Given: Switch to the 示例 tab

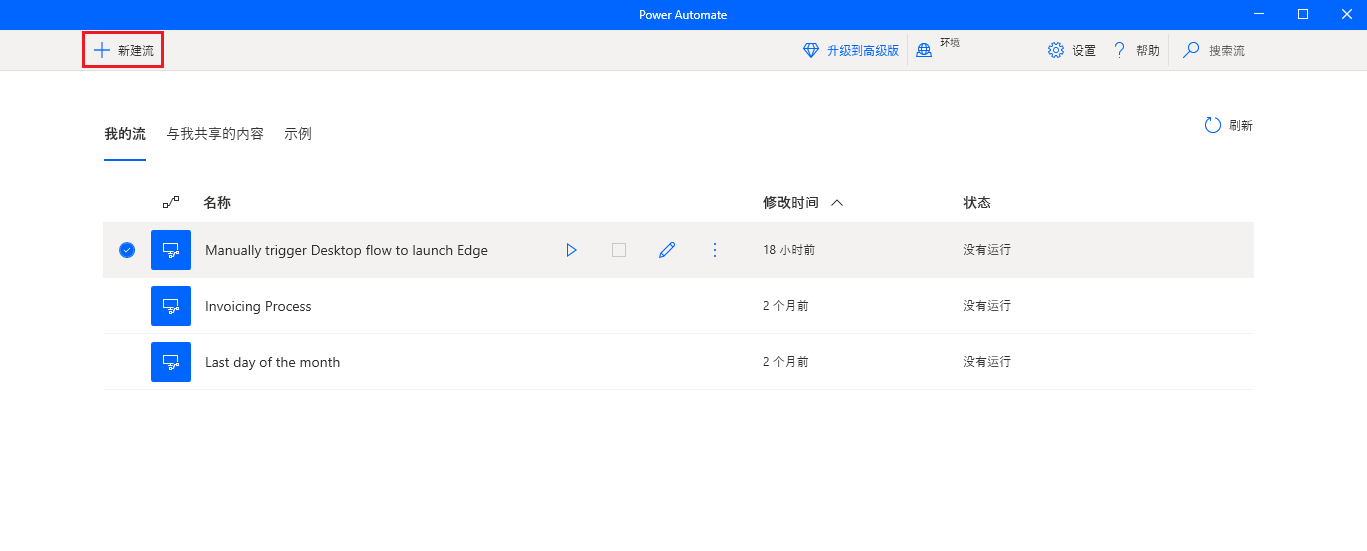Looking at the screenshot, I should coord(298,133).
